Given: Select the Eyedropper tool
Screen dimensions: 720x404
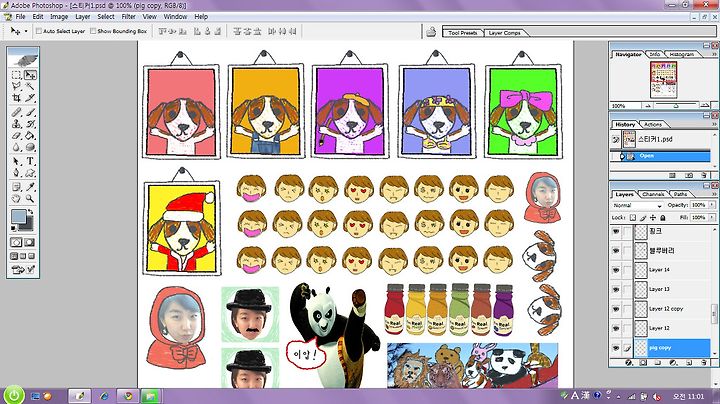Looking at the screenshot, I should pyautogui.click(x=30, y=187).
